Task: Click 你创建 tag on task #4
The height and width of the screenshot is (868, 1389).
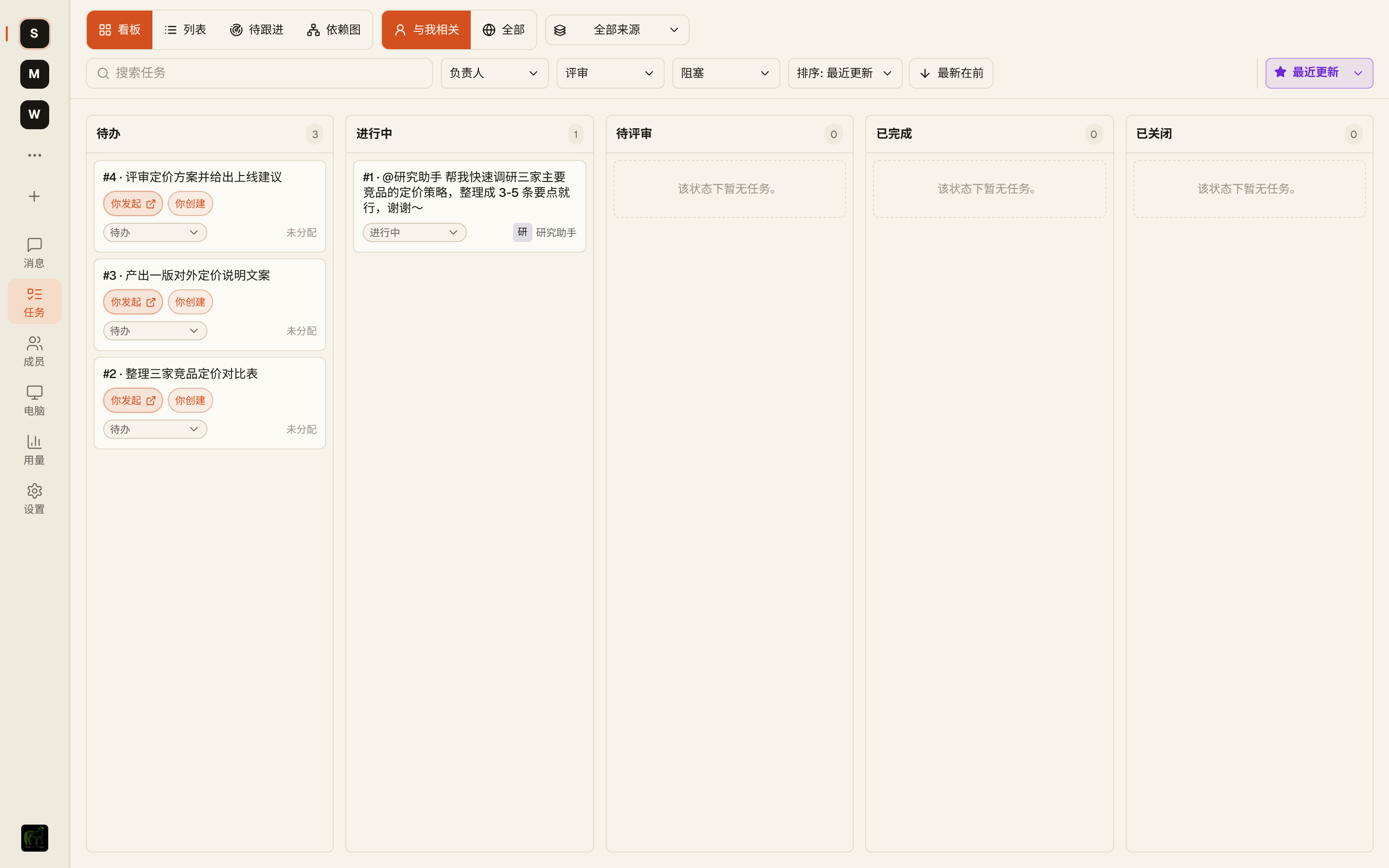Action: [x=190, y=204]
